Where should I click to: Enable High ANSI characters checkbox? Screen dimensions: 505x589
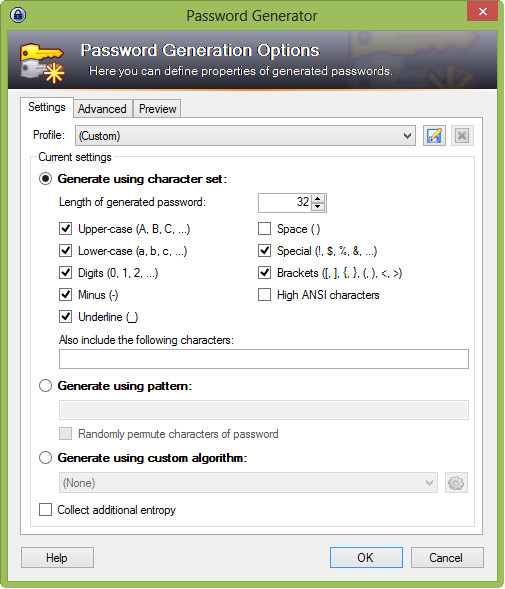[265, 294]
